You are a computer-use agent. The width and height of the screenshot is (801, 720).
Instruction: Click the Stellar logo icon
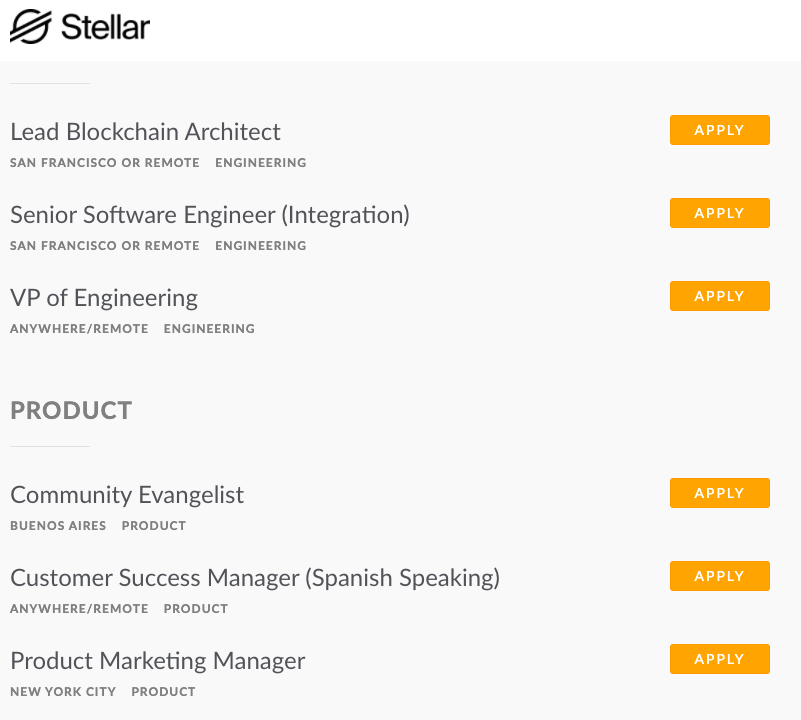coord(29,27)
